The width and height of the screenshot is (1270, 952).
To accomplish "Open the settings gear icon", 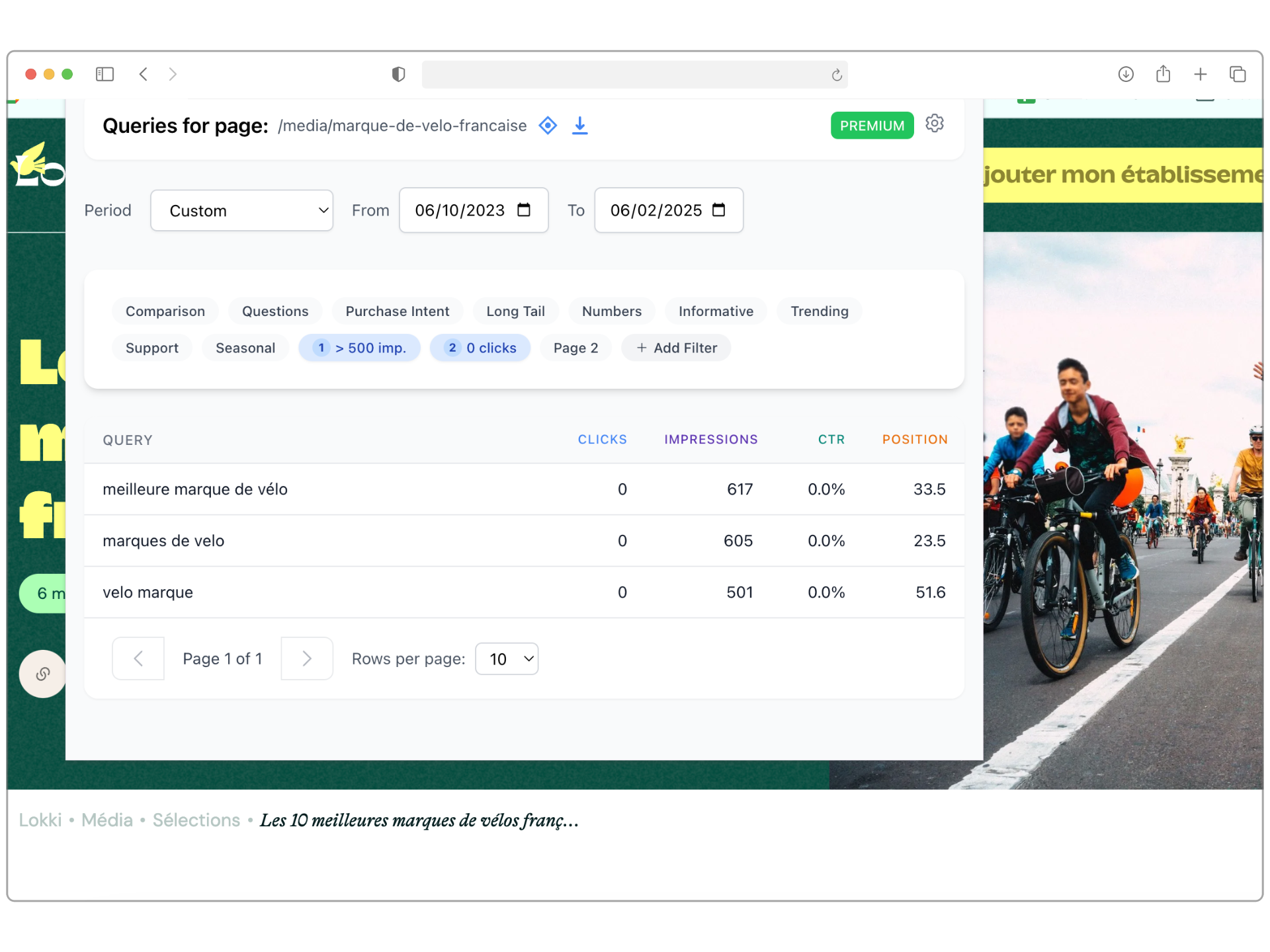I will coord(935,124).
